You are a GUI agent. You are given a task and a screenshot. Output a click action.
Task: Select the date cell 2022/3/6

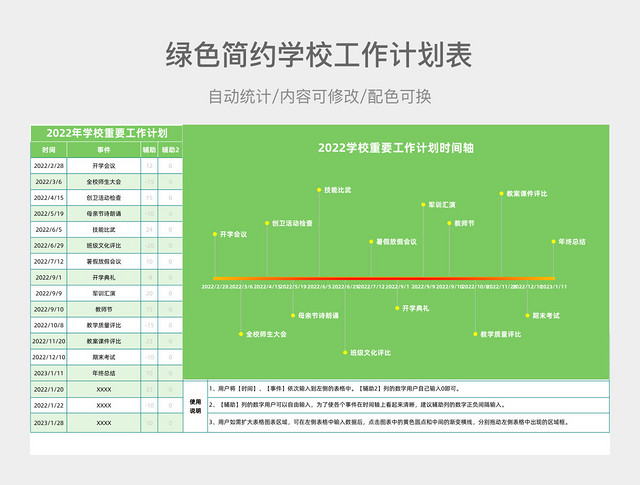(49, 182)
